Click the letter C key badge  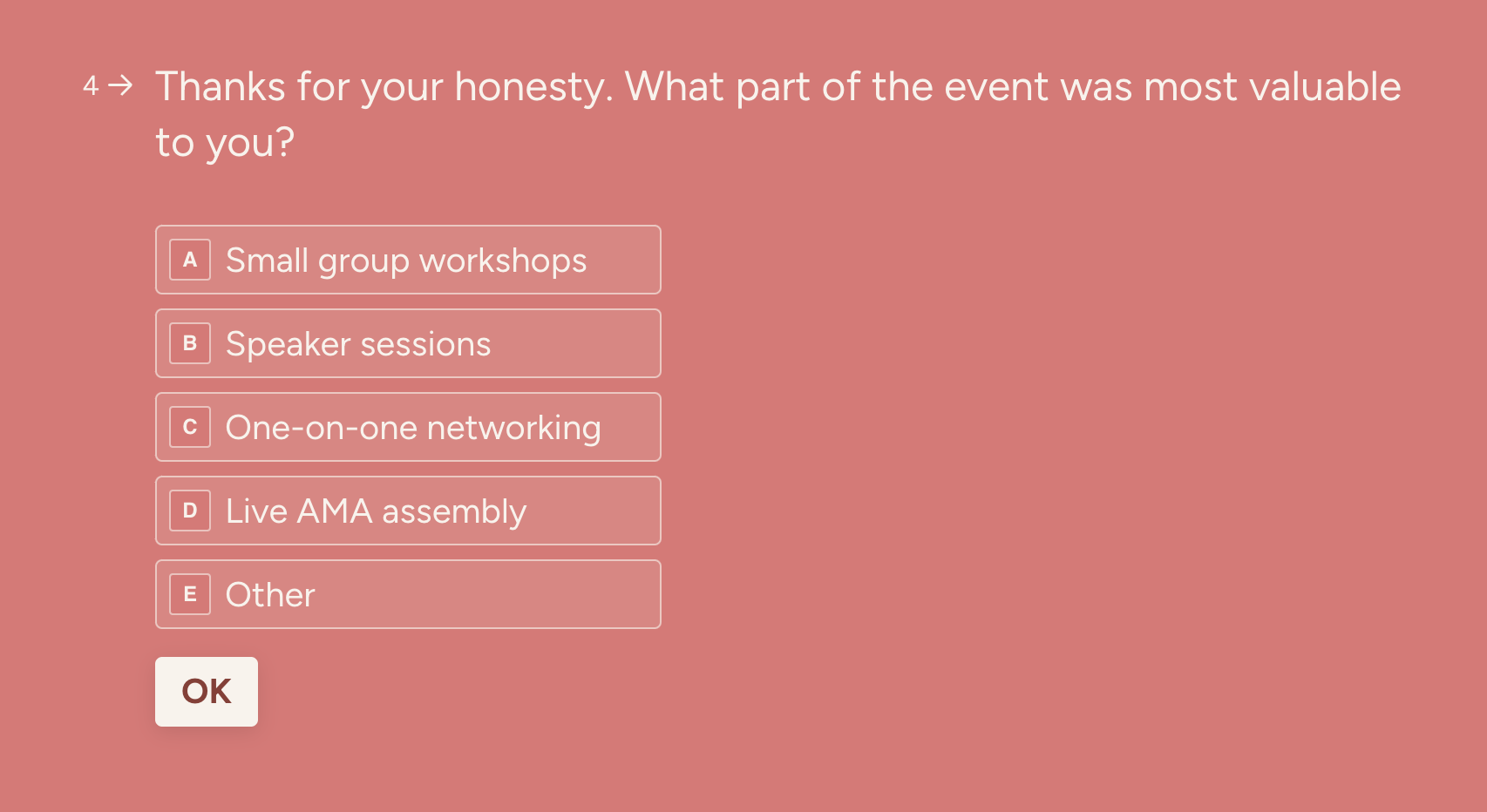tap(190, 427)
